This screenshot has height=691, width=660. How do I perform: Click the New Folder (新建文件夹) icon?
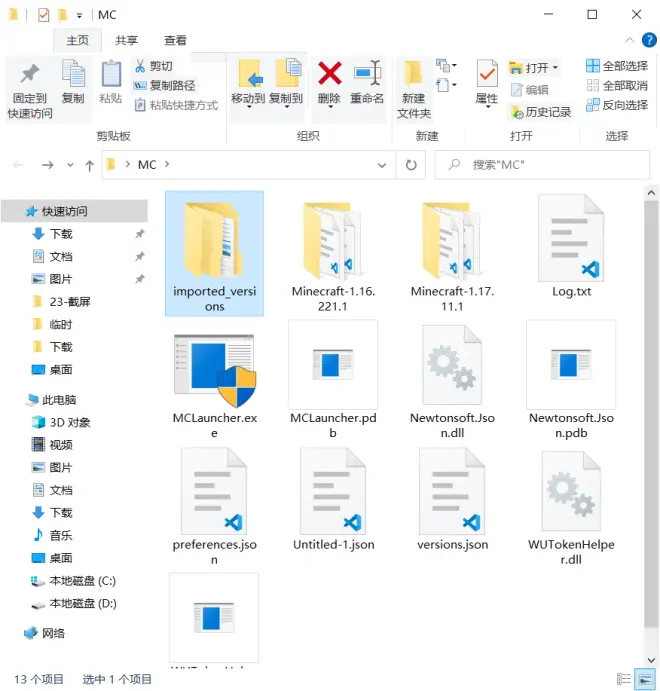413,74
